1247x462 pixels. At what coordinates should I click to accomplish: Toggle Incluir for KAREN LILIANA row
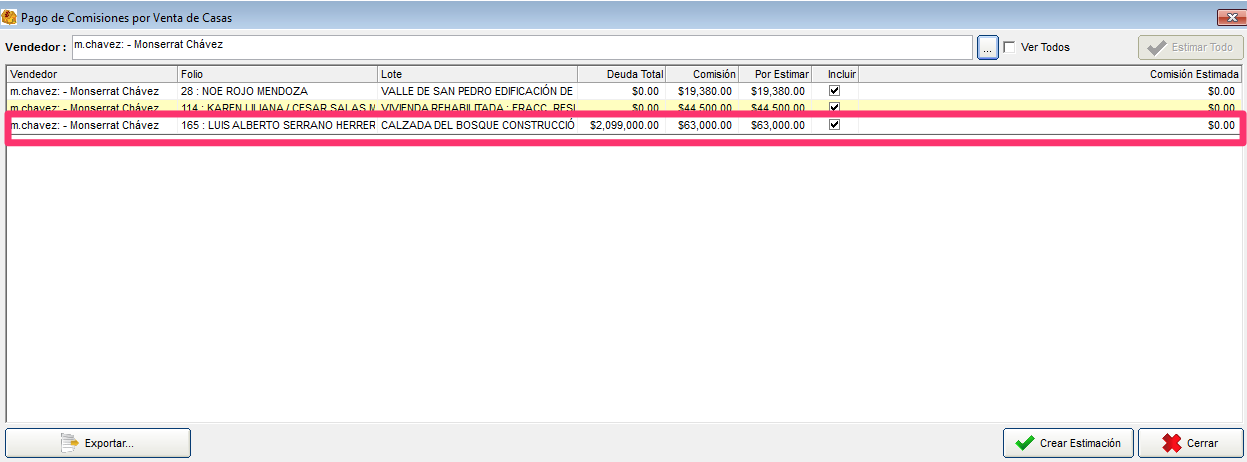[834, 107]
